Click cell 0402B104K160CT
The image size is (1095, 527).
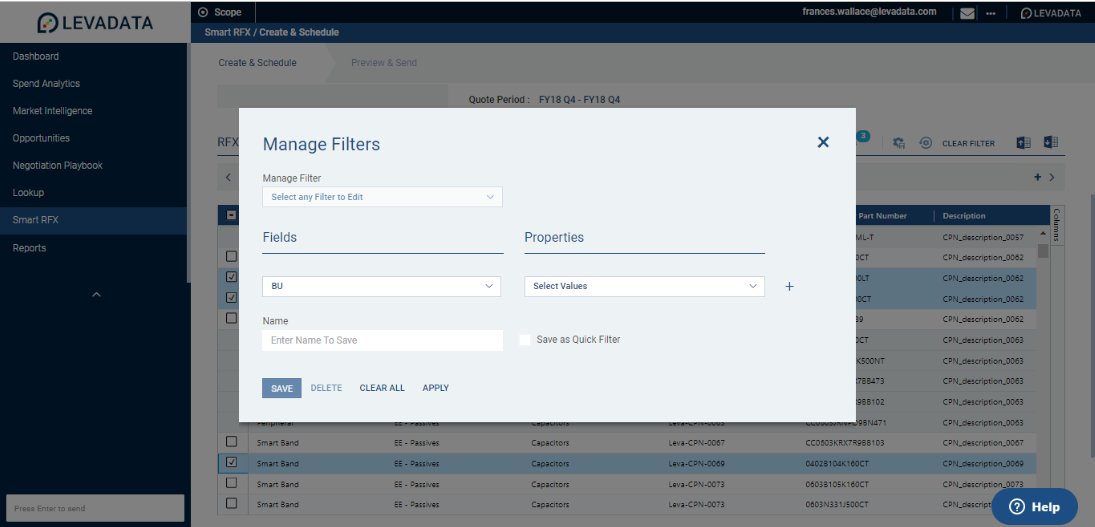pos(837,463)
